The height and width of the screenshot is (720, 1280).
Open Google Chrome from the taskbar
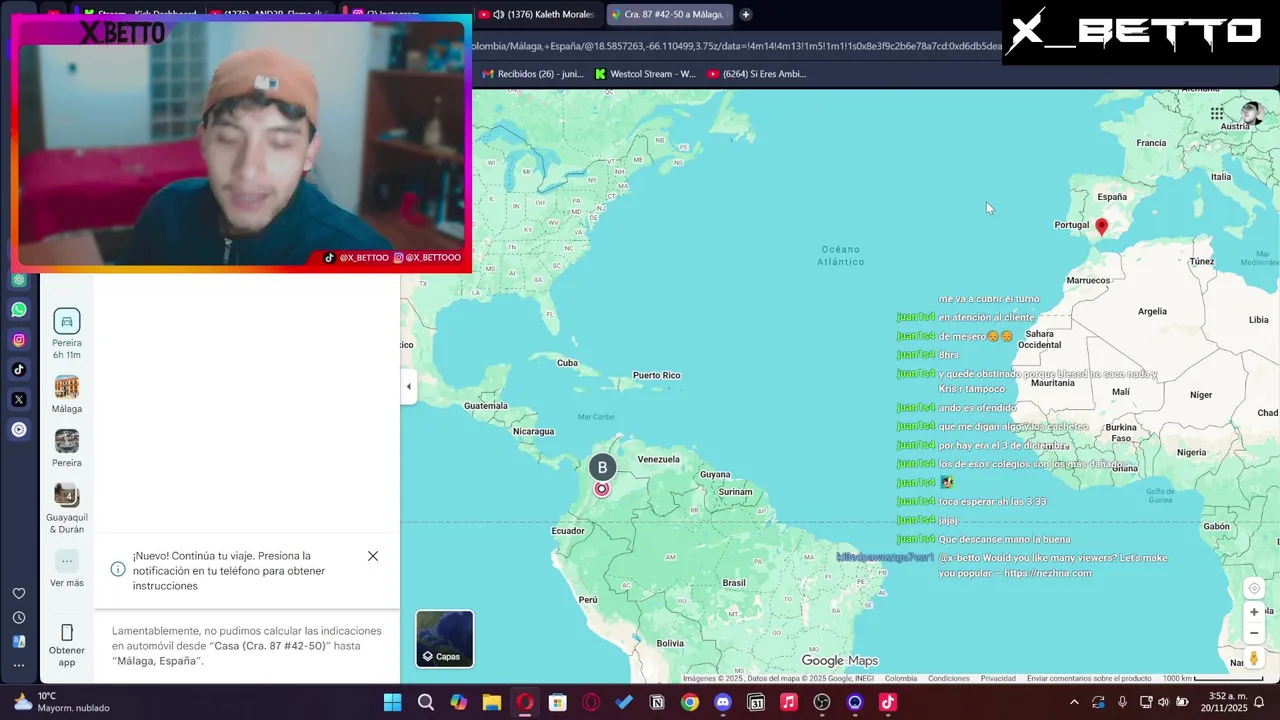point(690,702)
